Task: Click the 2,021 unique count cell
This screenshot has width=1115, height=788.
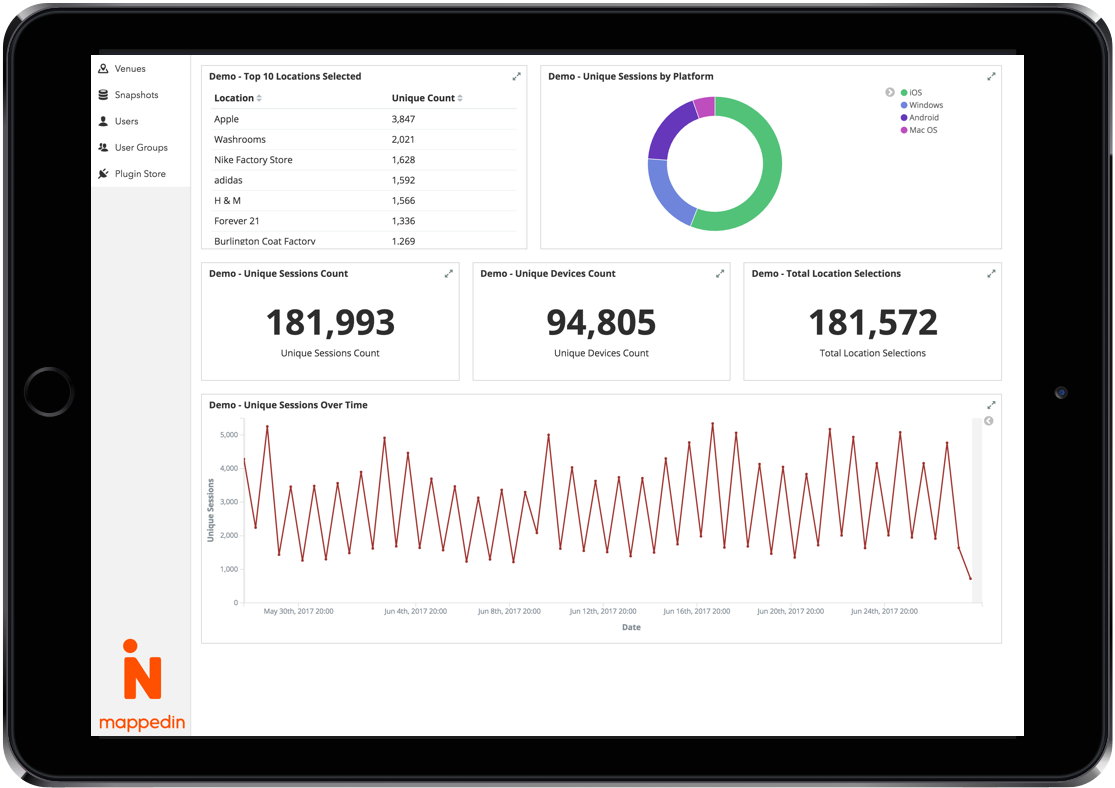Action: (x=403, y=139)
